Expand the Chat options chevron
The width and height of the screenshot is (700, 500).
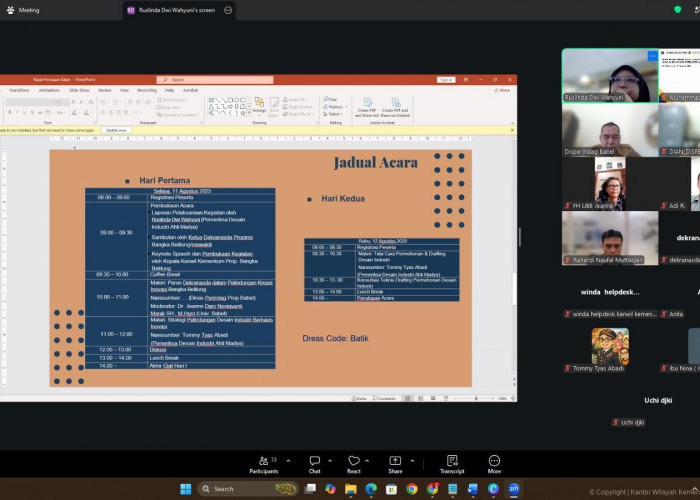pos(330,460)
